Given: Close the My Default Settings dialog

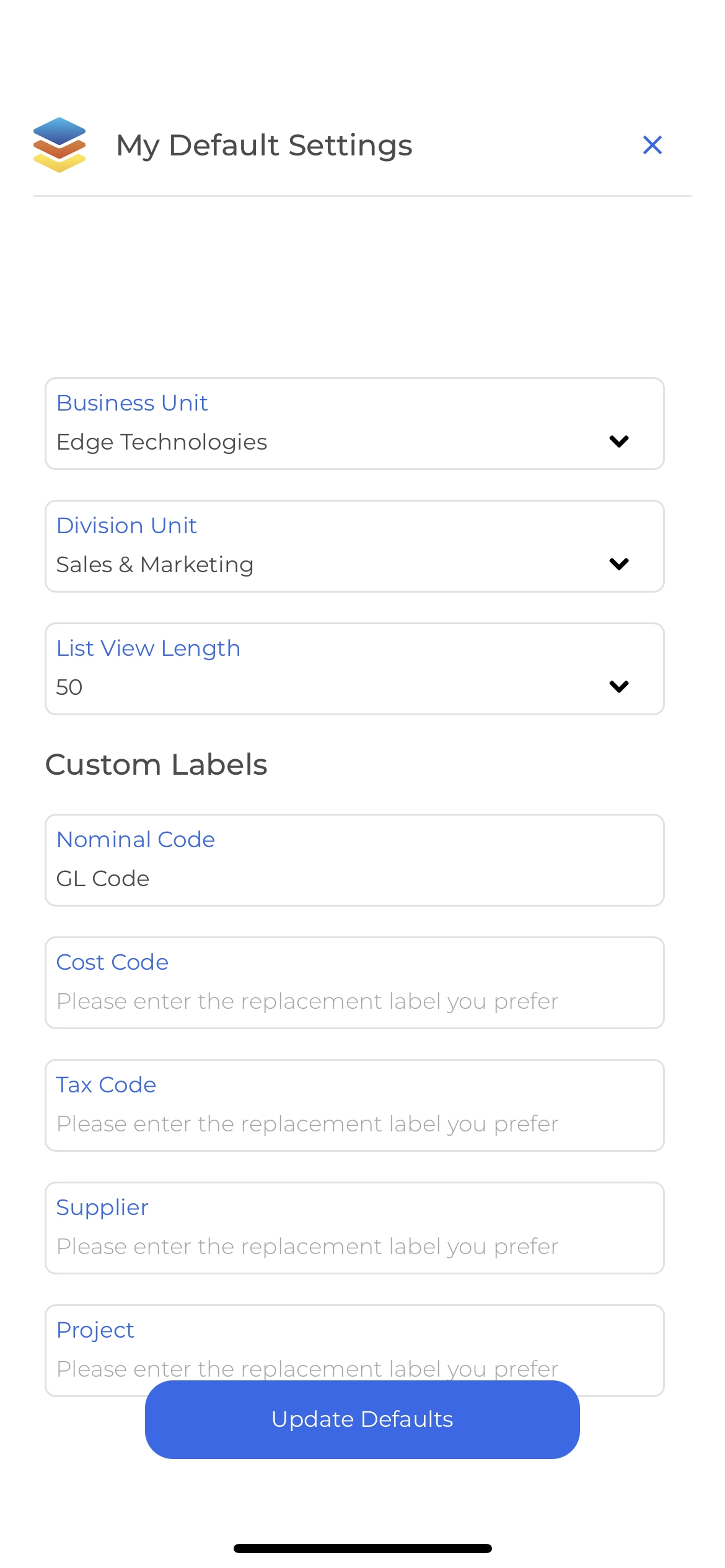Looking at the screenshot, I should click(652, 145).
